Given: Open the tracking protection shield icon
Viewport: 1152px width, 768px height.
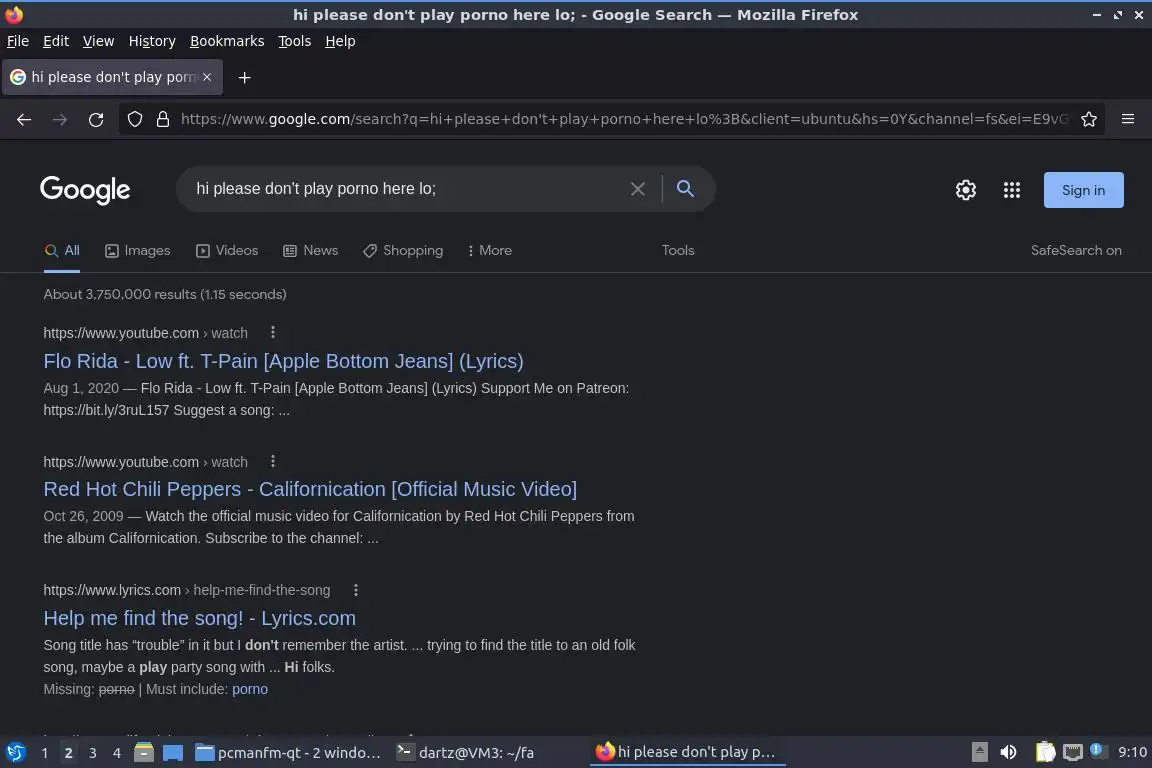Looking at the screenshot, I should tap(134, 119).
